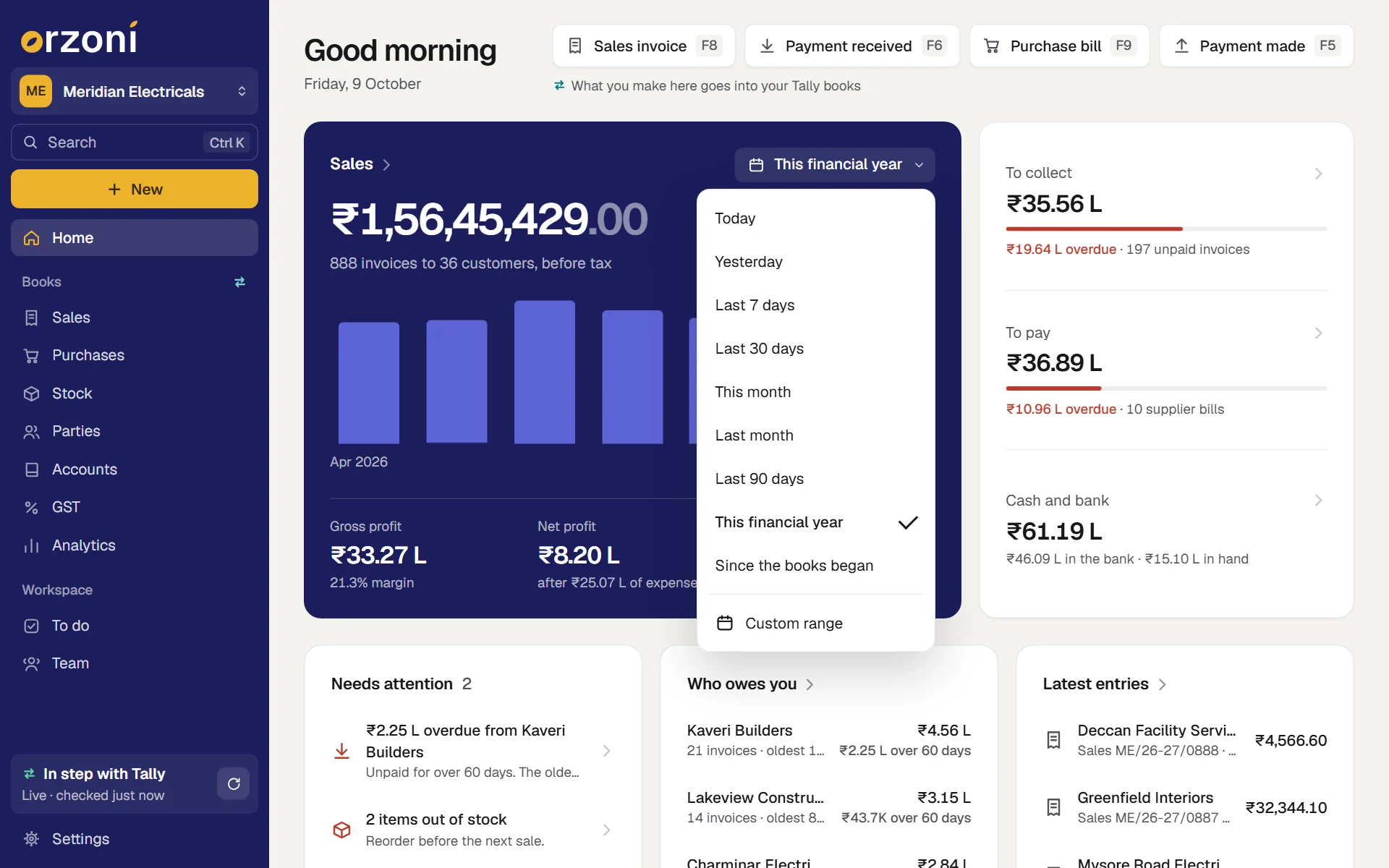Focus the Search field in sidebar

pos(135,142)
